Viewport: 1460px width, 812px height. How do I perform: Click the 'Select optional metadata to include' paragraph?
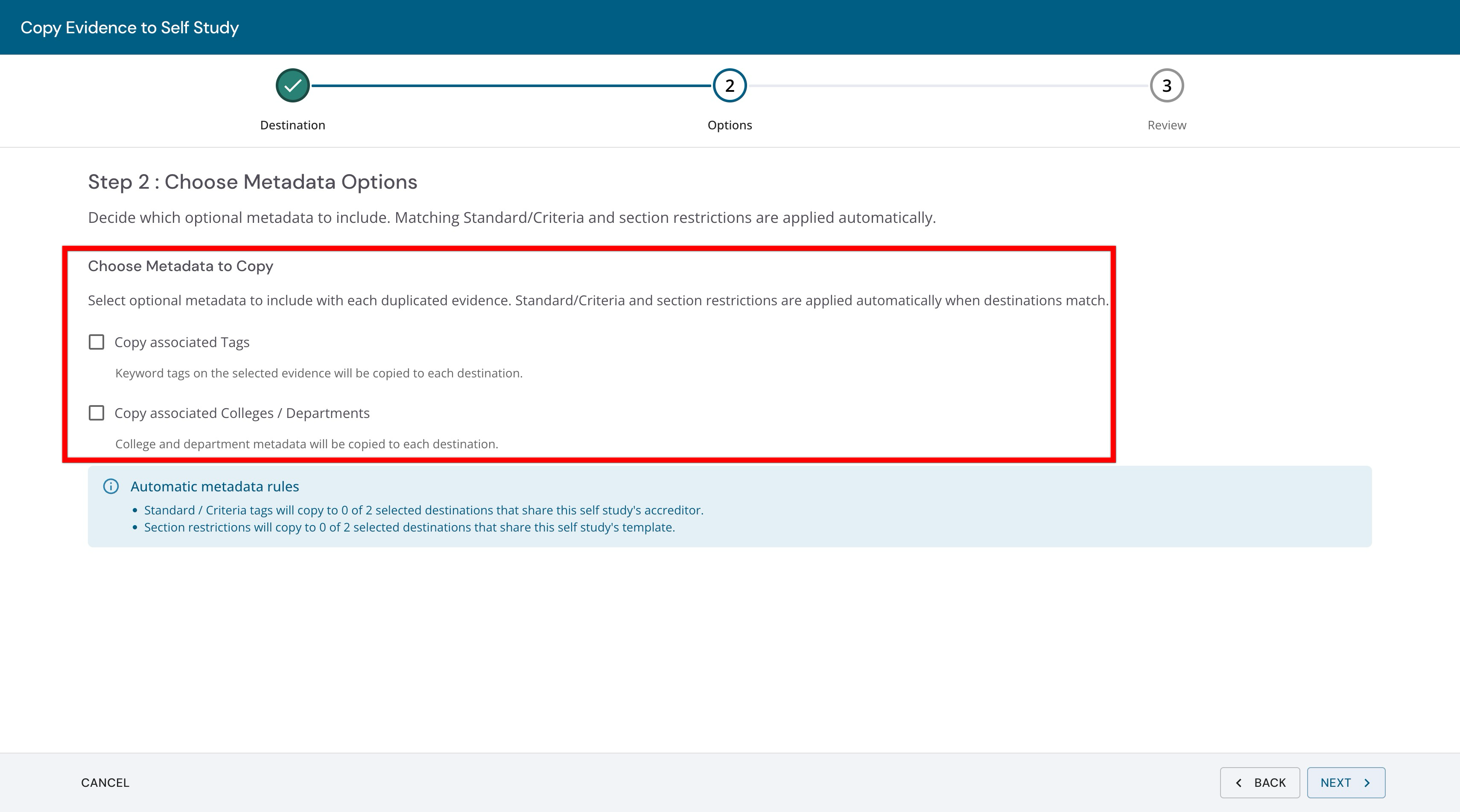pos(598,300)
